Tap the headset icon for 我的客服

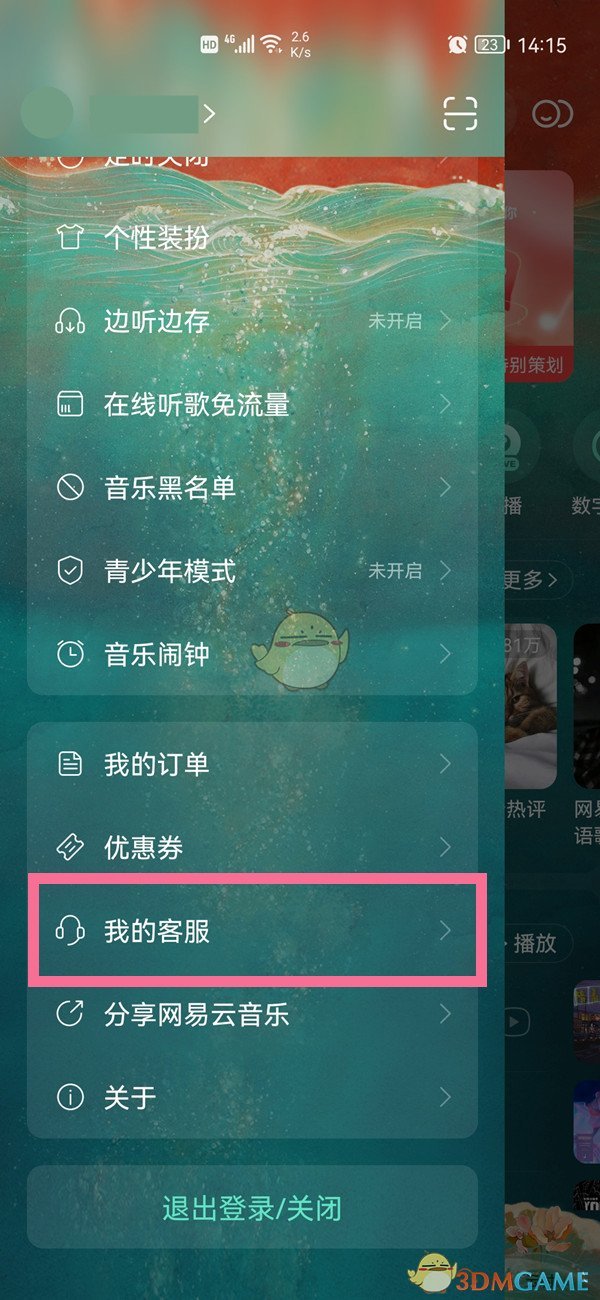pyautogui.click(x=70, y=931)
